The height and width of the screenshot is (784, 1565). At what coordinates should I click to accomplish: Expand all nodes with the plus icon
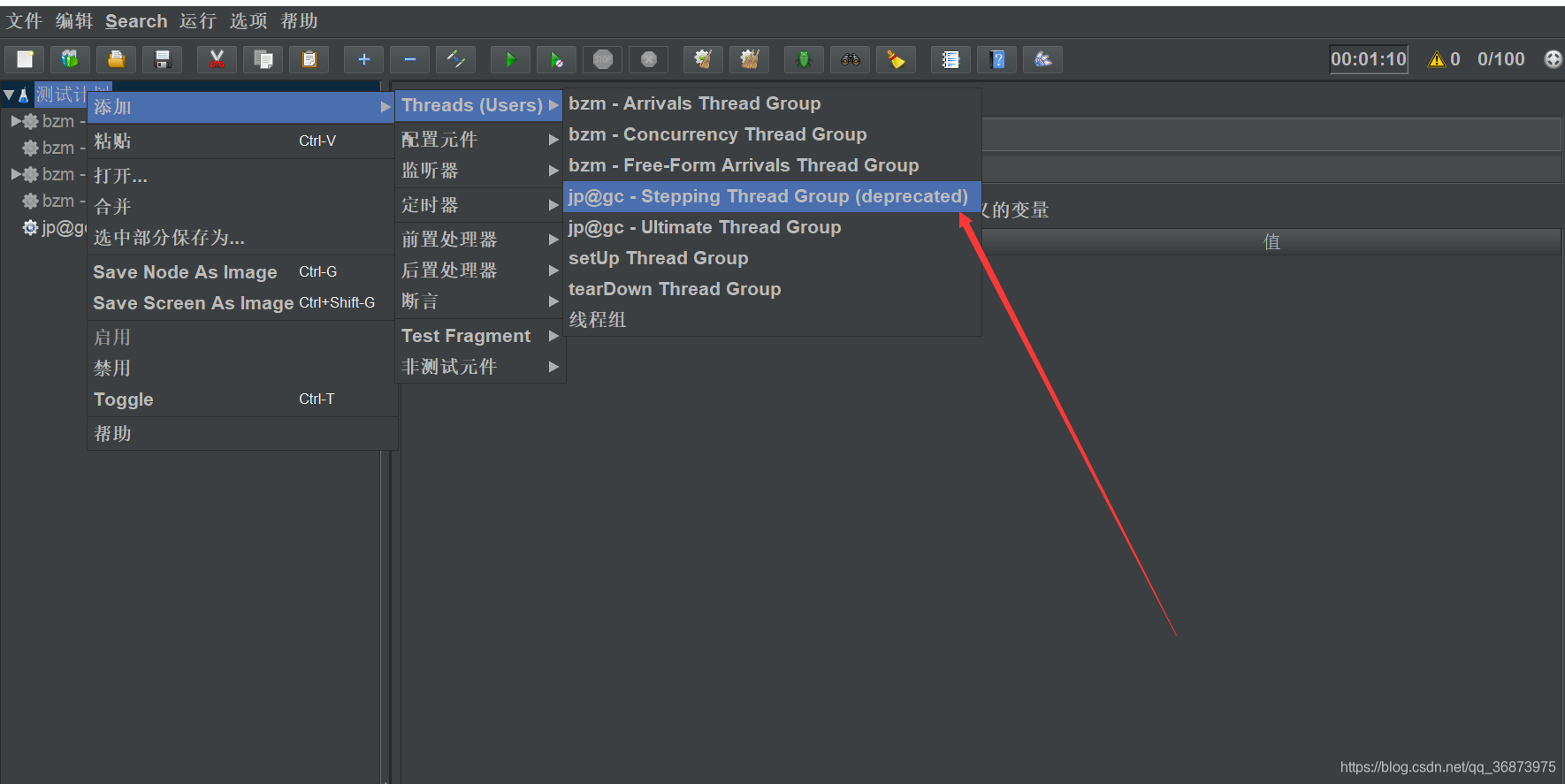click(x=363, y=59)
